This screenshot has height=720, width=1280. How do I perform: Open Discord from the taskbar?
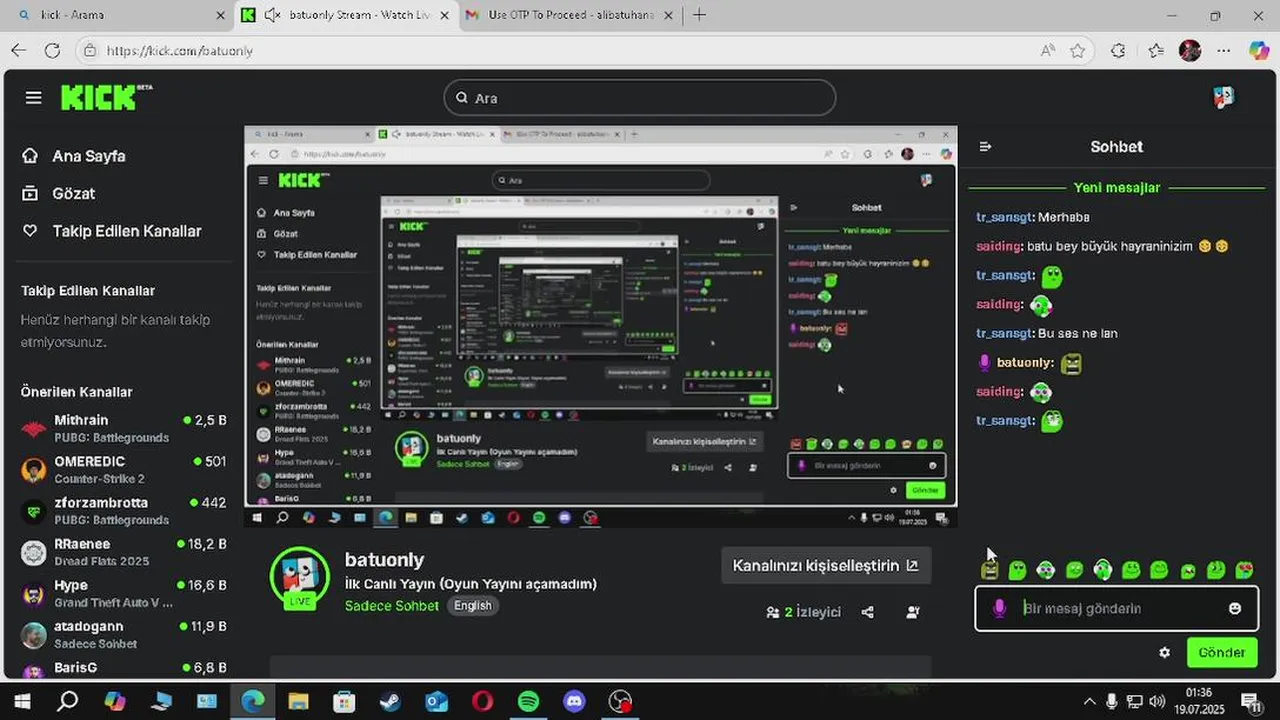[574, 702]
